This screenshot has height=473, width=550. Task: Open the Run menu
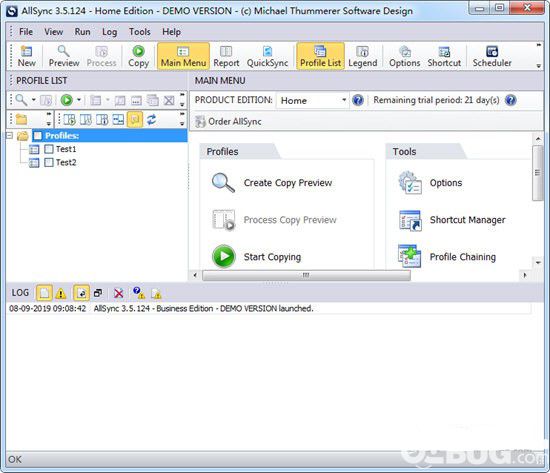click(x=82, y=32)
